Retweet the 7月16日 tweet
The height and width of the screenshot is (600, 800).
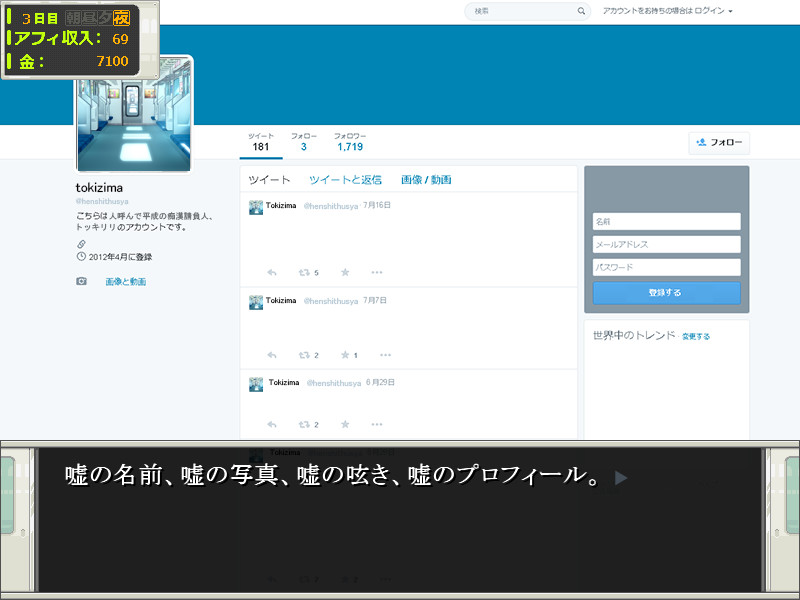304,272
